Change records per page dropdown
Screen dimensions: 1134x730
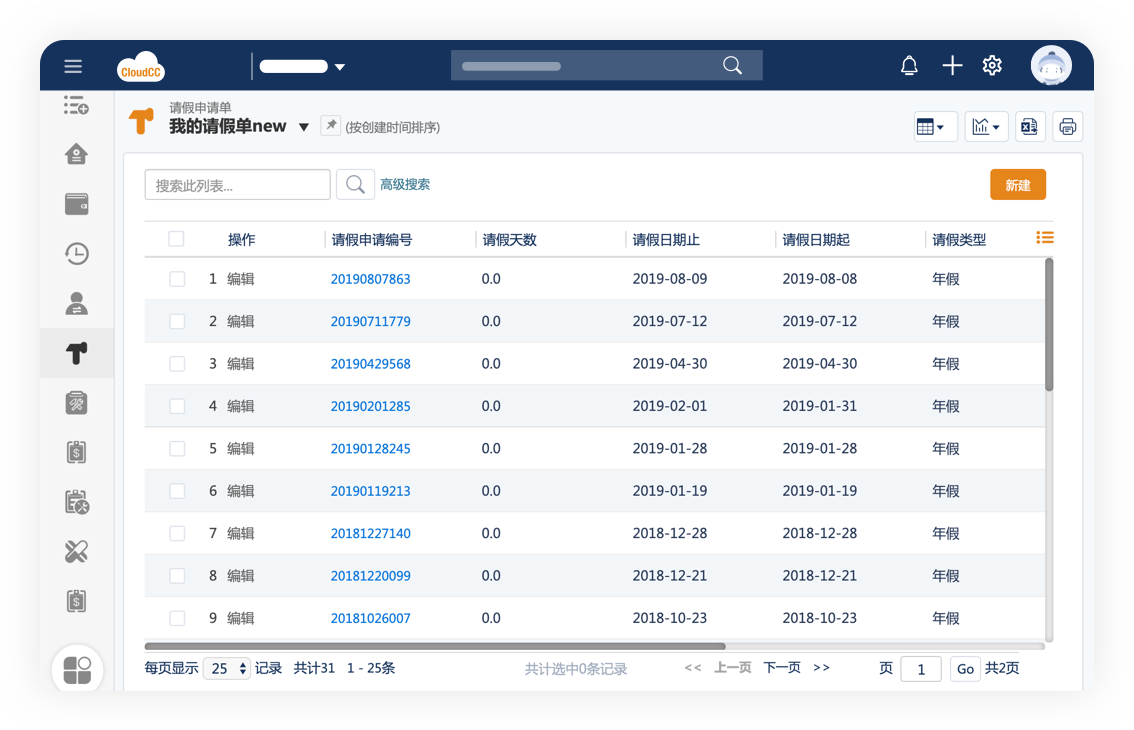(x=227, y=669)
